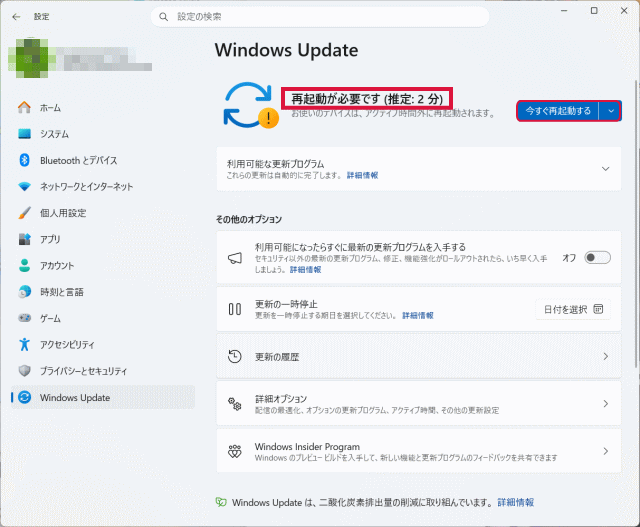Click 再起動が必要です status text
Image resolution: width=640 pixels, height=527 pixels.
pyautogui.click(x=367, y=98)
